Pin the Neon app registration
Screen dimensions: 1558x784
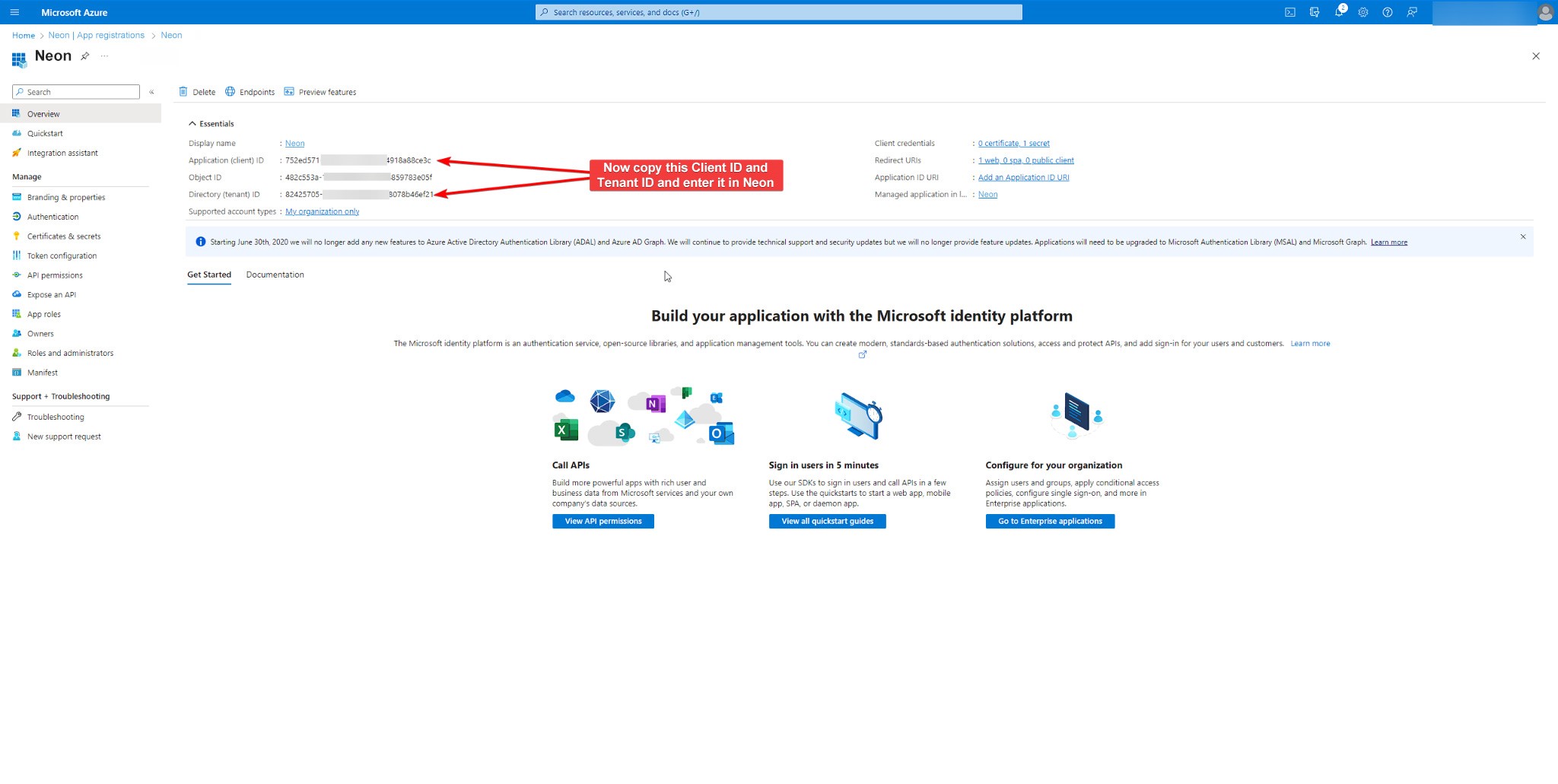[85, 56]
